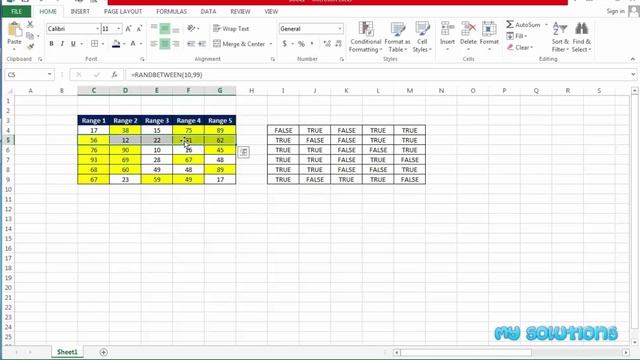
Task: Click Increase Decimal icon
Action: (x=327, y=44)
